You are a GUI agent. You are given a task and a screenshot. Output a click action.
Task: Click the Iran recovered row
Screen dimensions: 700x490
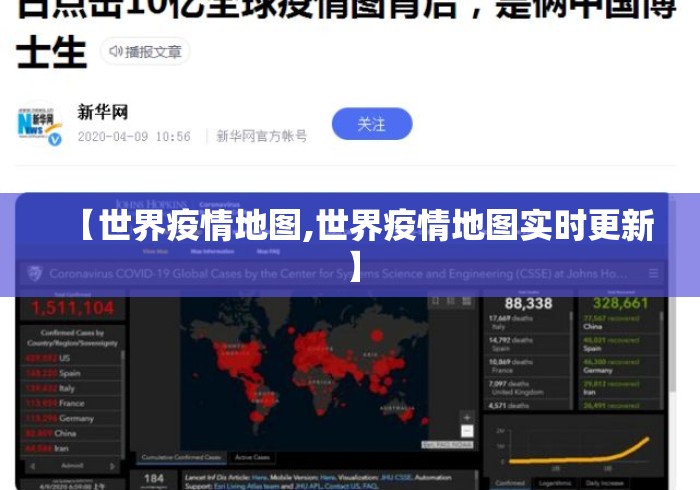621,388
